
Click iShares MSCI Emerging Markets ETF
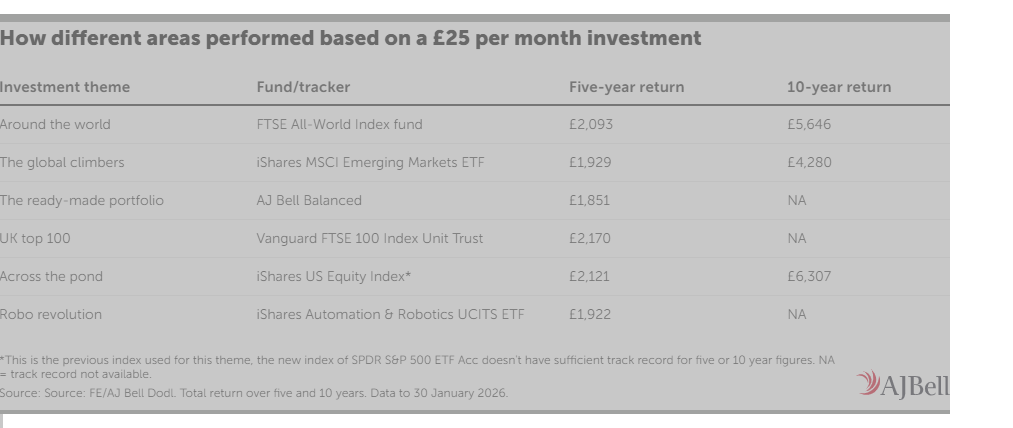point(370,162)
